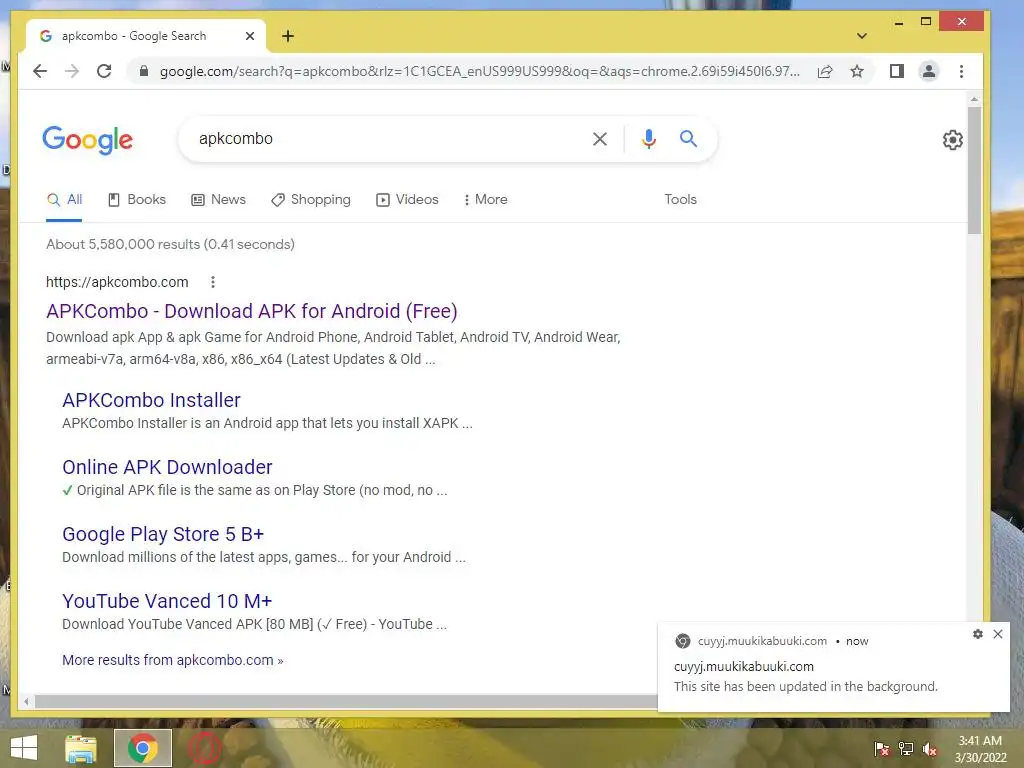Click More results from apkcombo.com
The height and width of the screenshot is (768, 1024).
click(x=172, y=660)
